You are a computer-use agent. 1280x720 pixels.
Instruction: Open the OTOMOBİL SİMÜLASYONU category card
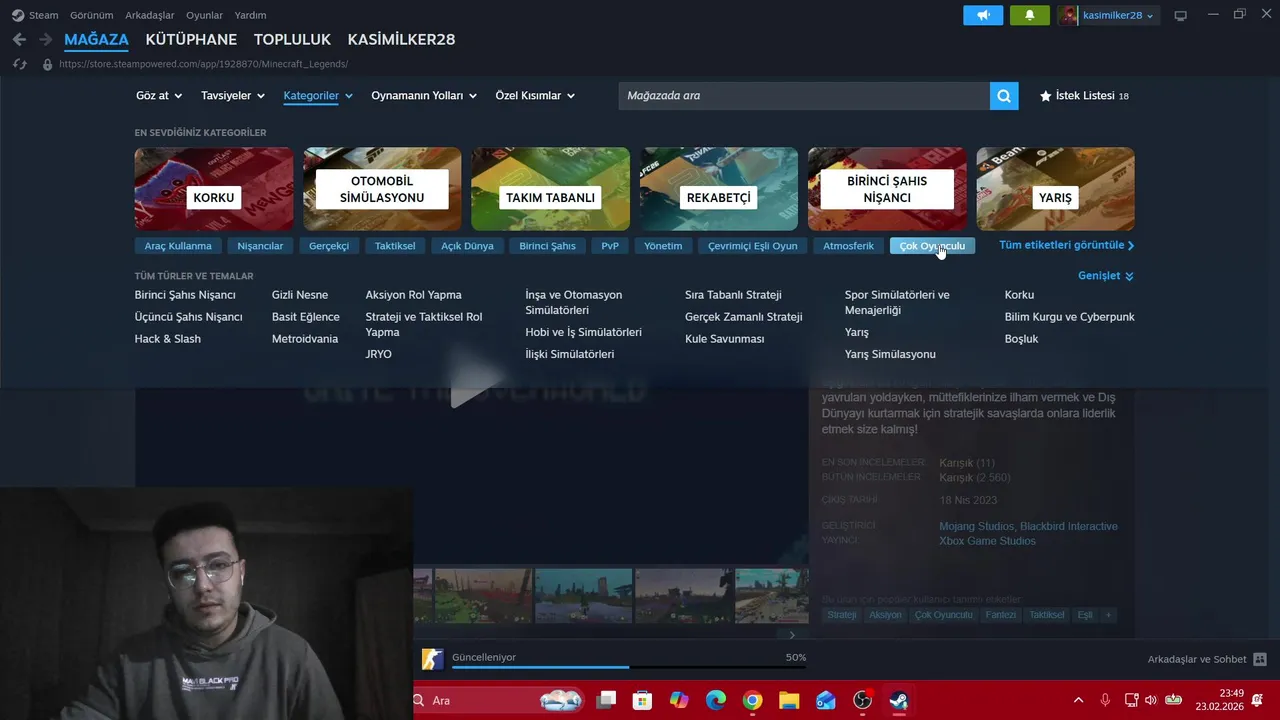click(x=382, y=189)
